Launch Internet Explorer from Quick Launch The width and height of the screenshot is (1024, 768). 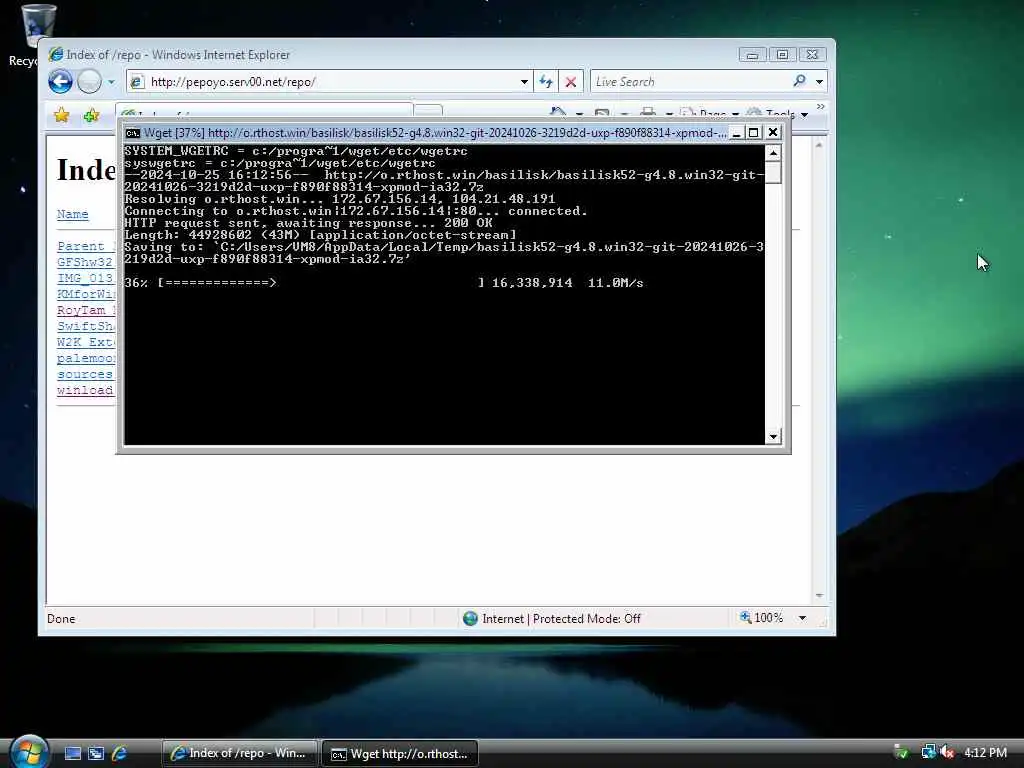119,754
